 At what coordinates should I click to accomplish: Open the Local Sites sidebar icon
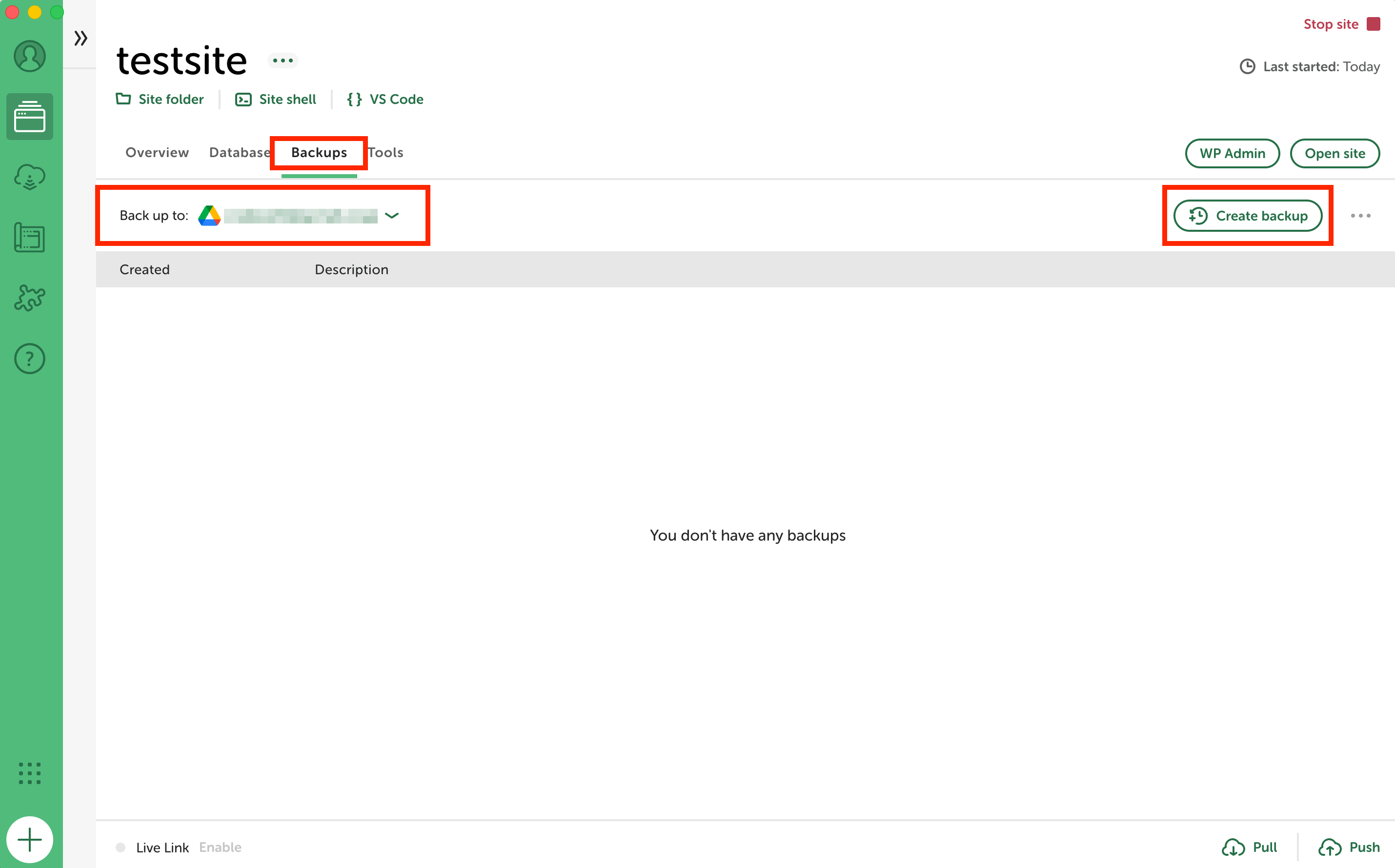click(30, 117)
